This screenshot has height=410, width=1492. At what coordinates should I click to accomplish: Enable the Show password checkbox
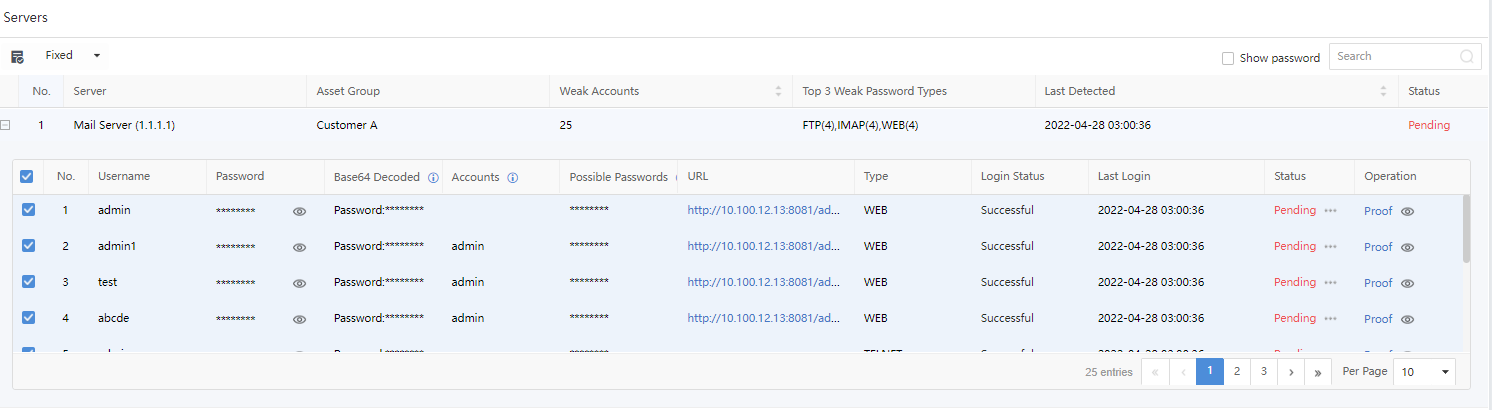click(1228, 58)
